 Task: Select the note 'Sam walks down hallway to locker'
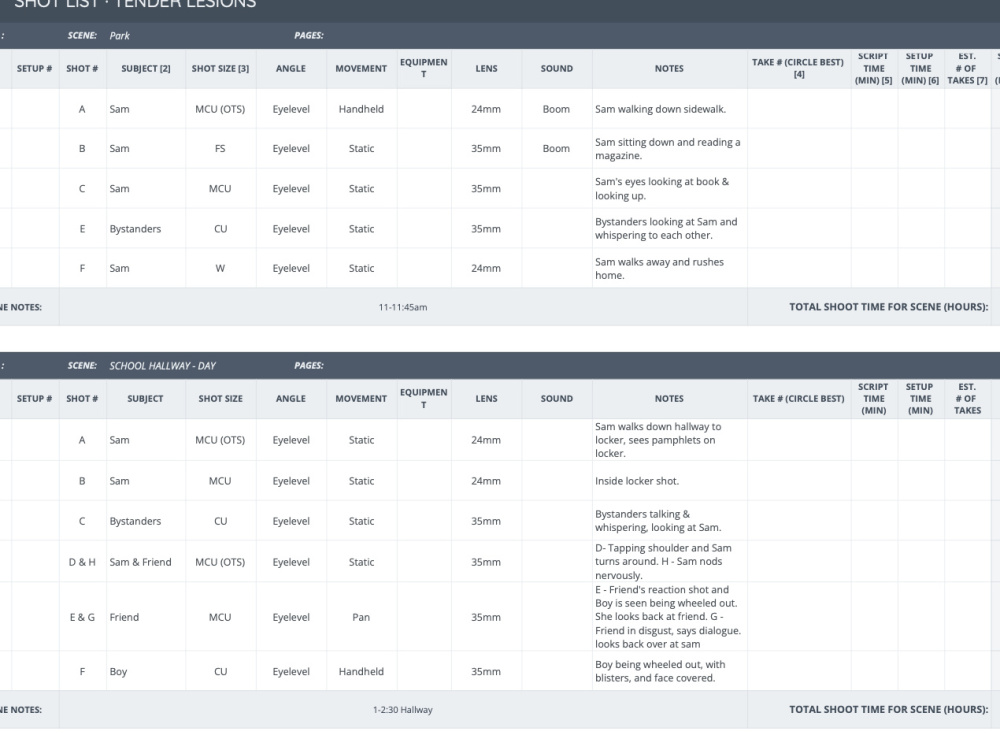click(x=658, y=440)
